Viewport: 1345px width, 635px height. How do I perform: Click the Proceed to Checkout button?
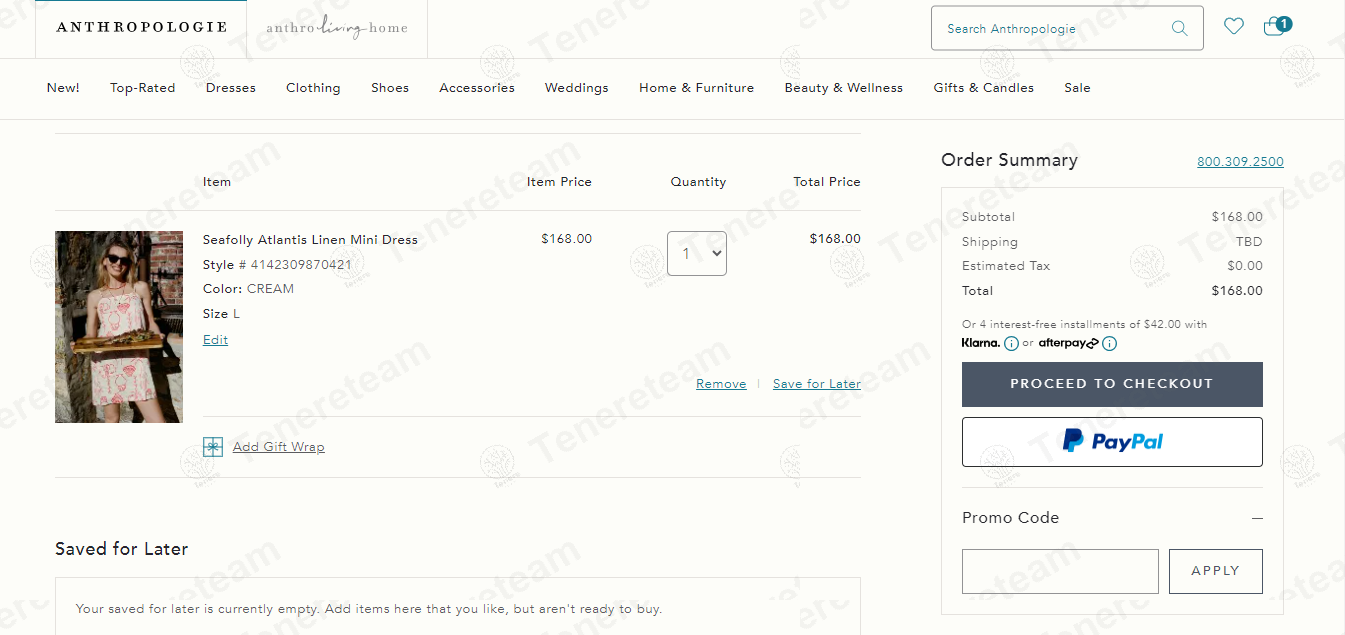1112,384
